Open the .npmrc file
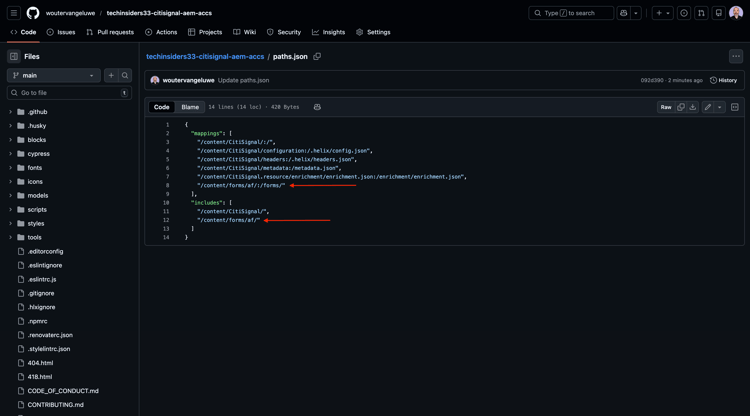This screenshot has height=416, width=750. click(x=37, y=321)
